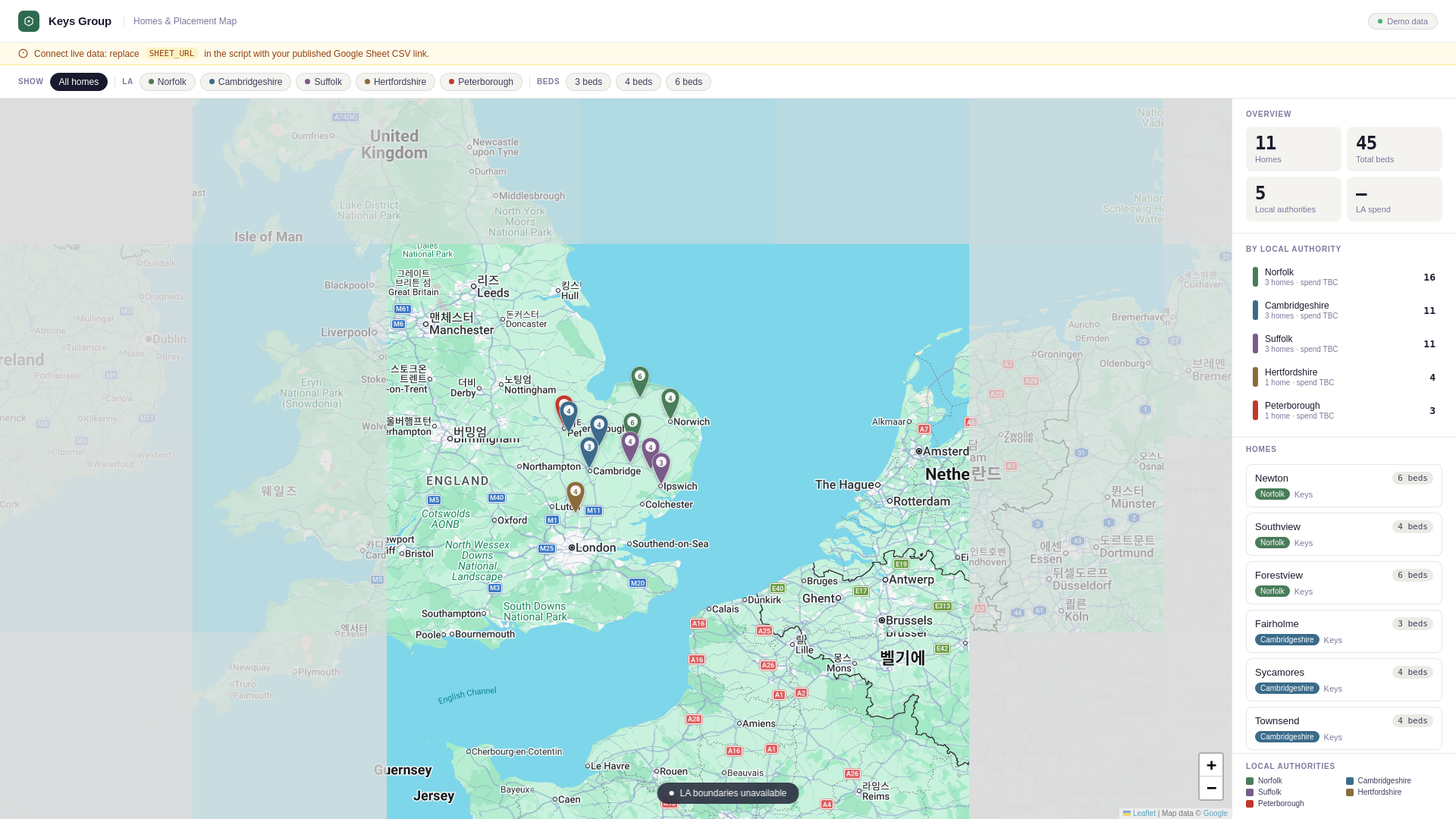Open the Southview home card
1456x819 pixels.
tap(1344, 534)
